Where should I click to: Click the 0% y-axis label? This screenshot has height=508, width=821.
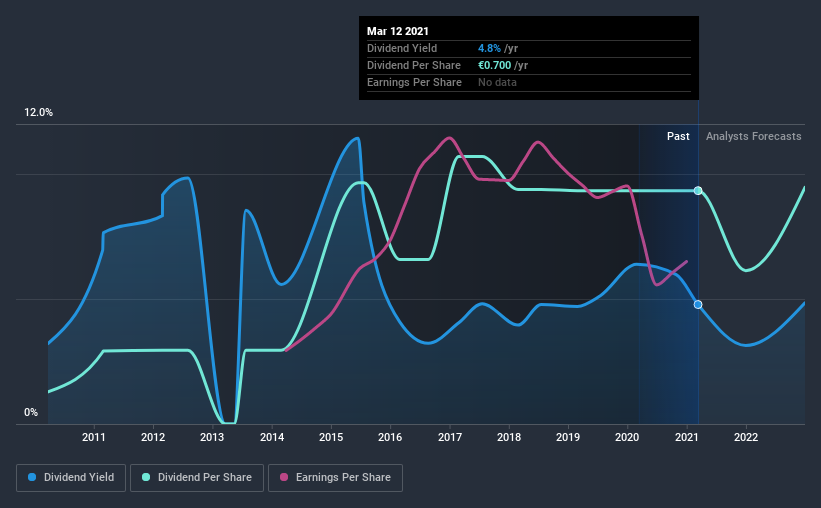coord(31,413)
